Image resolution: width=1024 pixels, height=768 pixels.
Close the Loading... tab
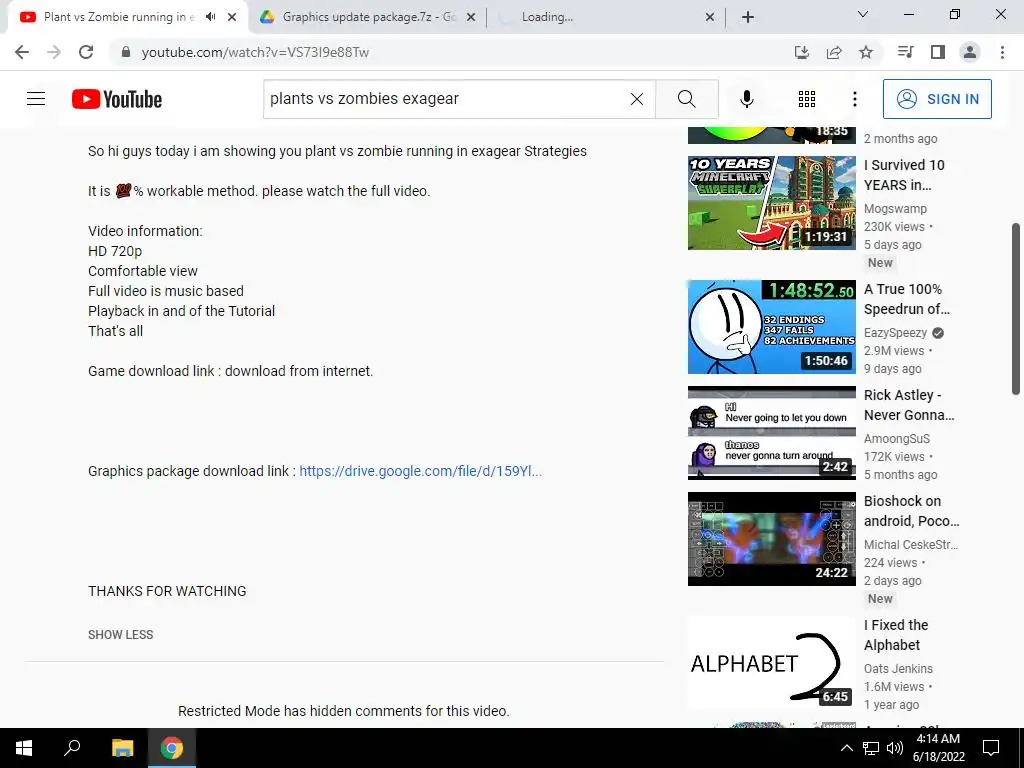(710, 17)
